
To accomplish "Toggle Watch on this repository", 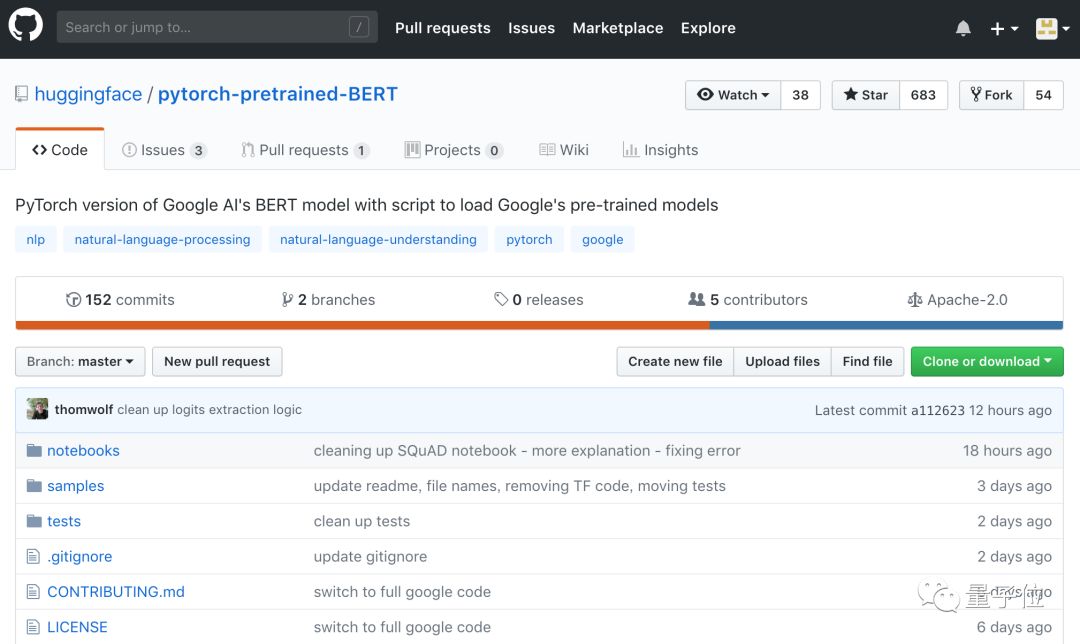I will click(x=733, y=95).
